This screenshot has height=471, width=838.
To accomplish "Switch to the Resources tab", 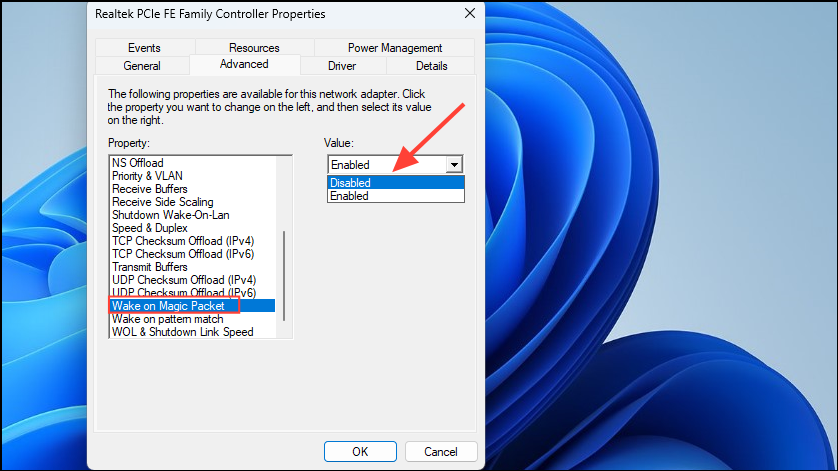I will tap(254, 48).
